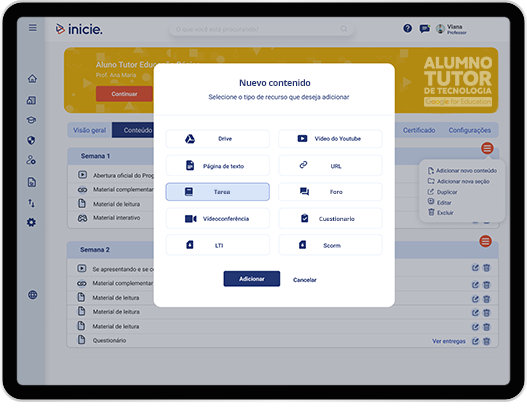Viewport: 527px width, 408px height.
Task: Choose the Cuestionario content type
Action: [x=330, y=219]
